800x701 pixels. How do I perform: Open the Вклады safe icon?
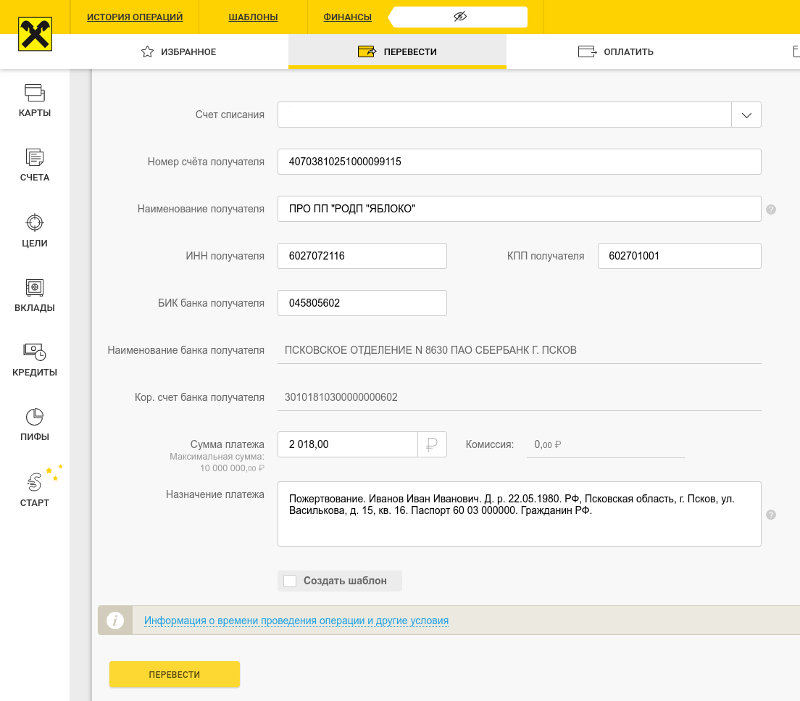(35, 288)
